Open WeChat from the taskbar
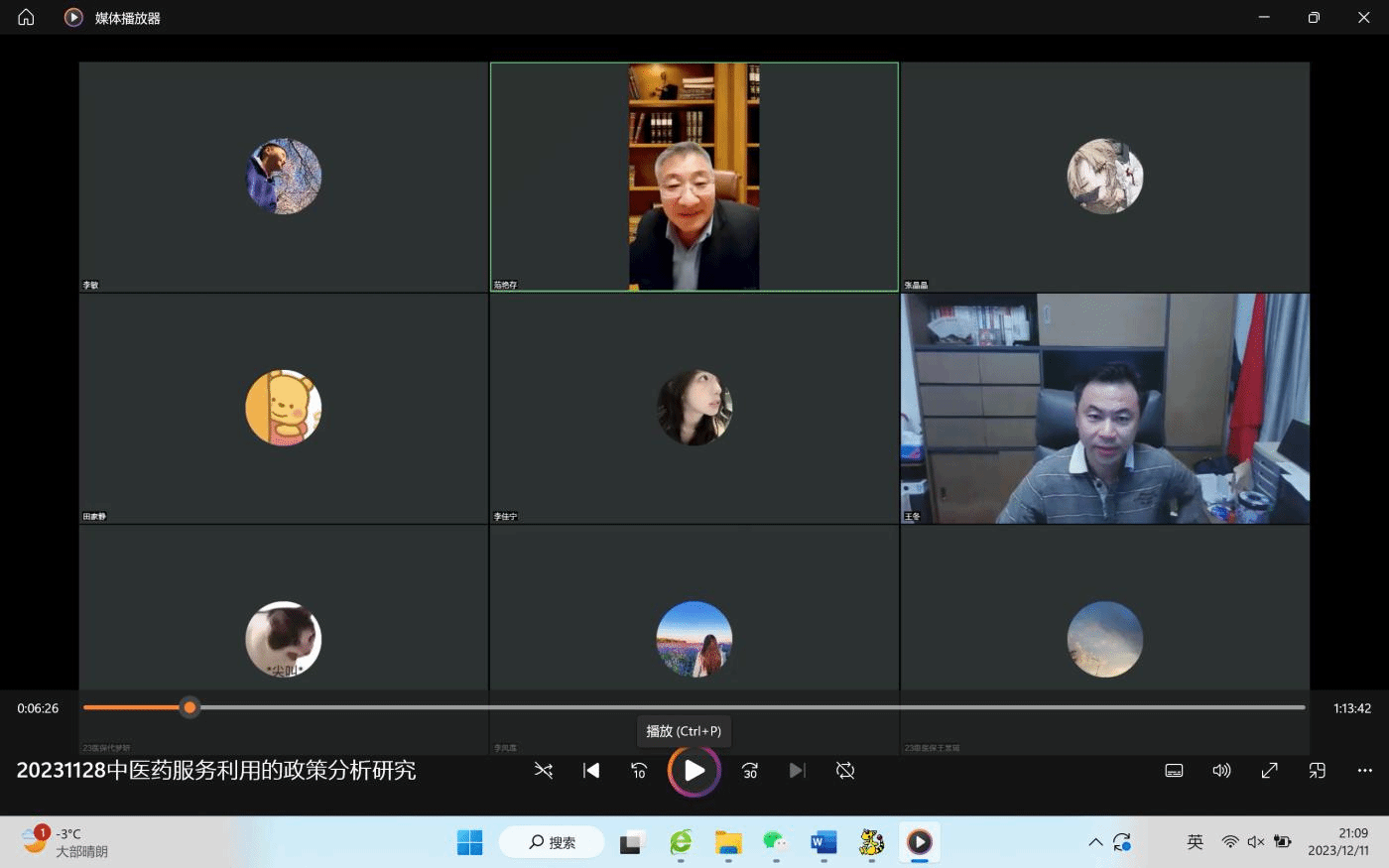1389x868 pixels. [775, 842]
